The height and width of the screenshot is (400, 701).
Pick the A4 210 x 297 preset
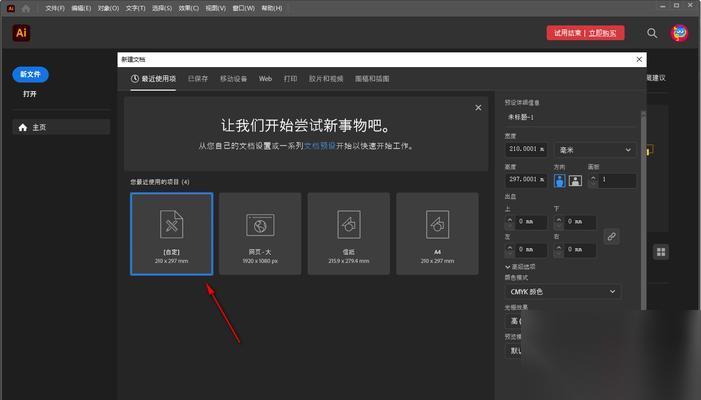(x=437, y=233)
